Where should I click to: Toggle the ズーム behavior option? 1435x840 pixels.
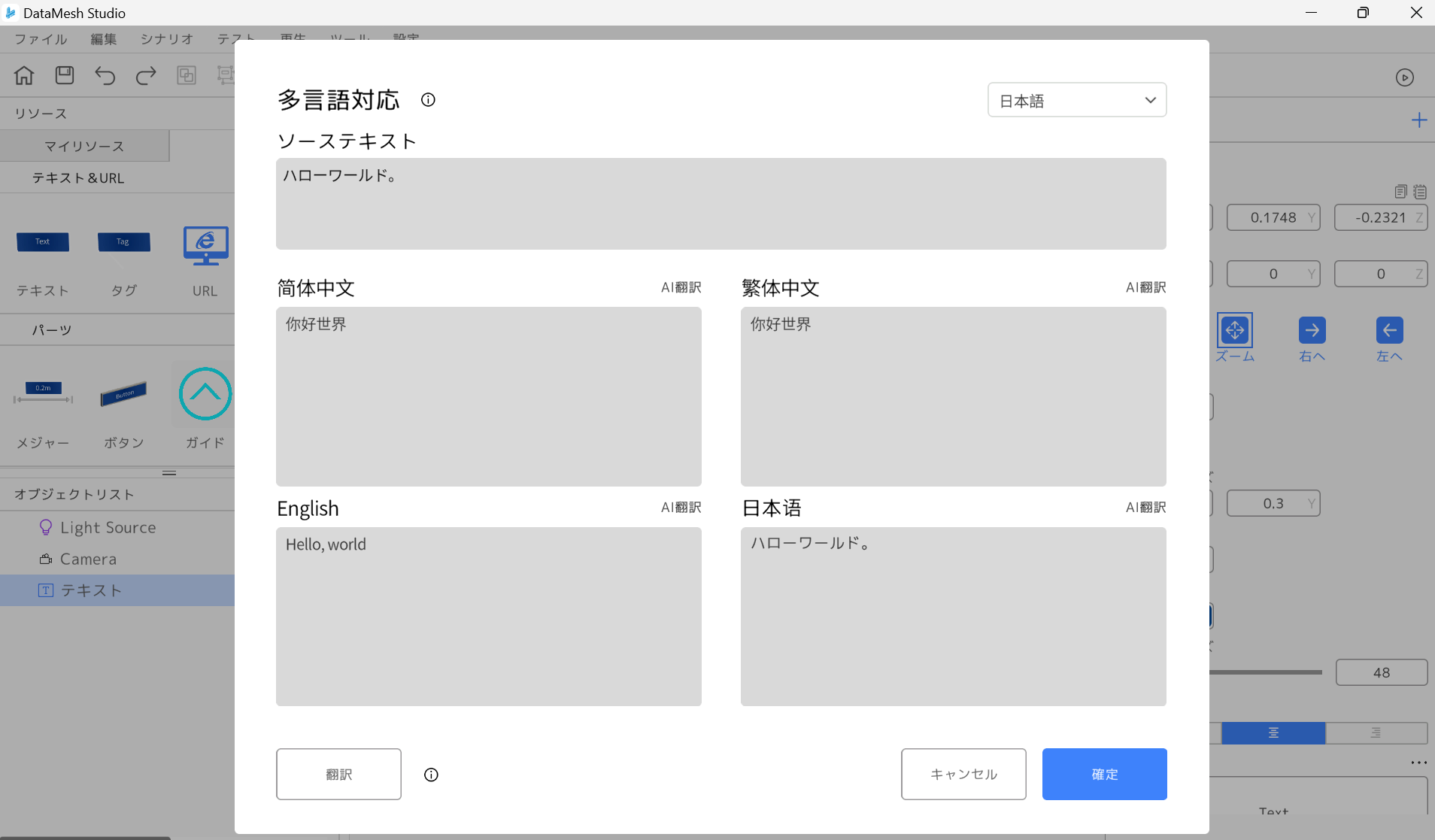tap(1236, 329)
